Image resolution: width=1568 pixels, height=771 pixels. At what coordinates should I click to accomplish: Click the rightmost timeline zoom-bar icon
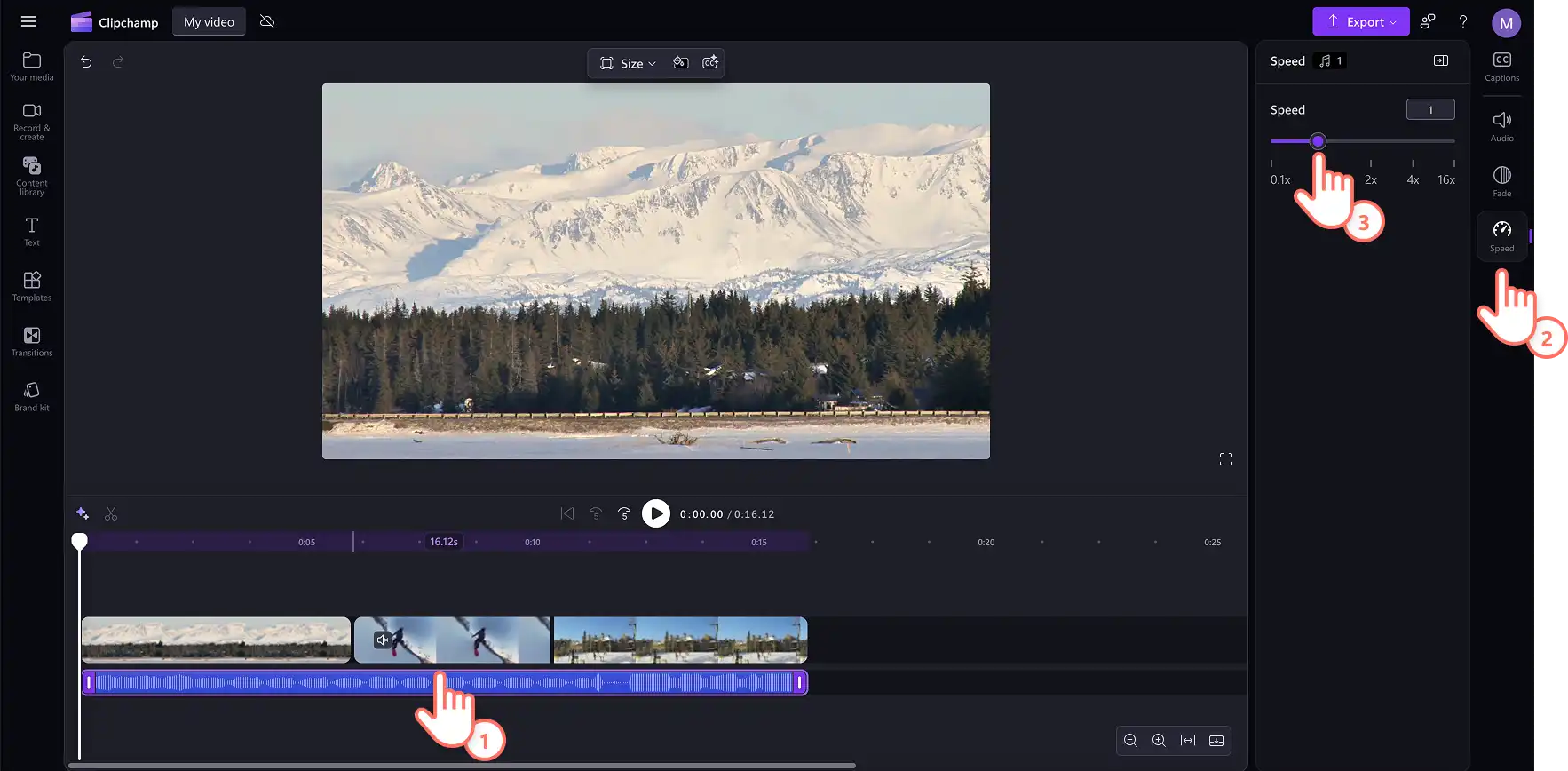pyautogui.click(x=1216, y=740)
